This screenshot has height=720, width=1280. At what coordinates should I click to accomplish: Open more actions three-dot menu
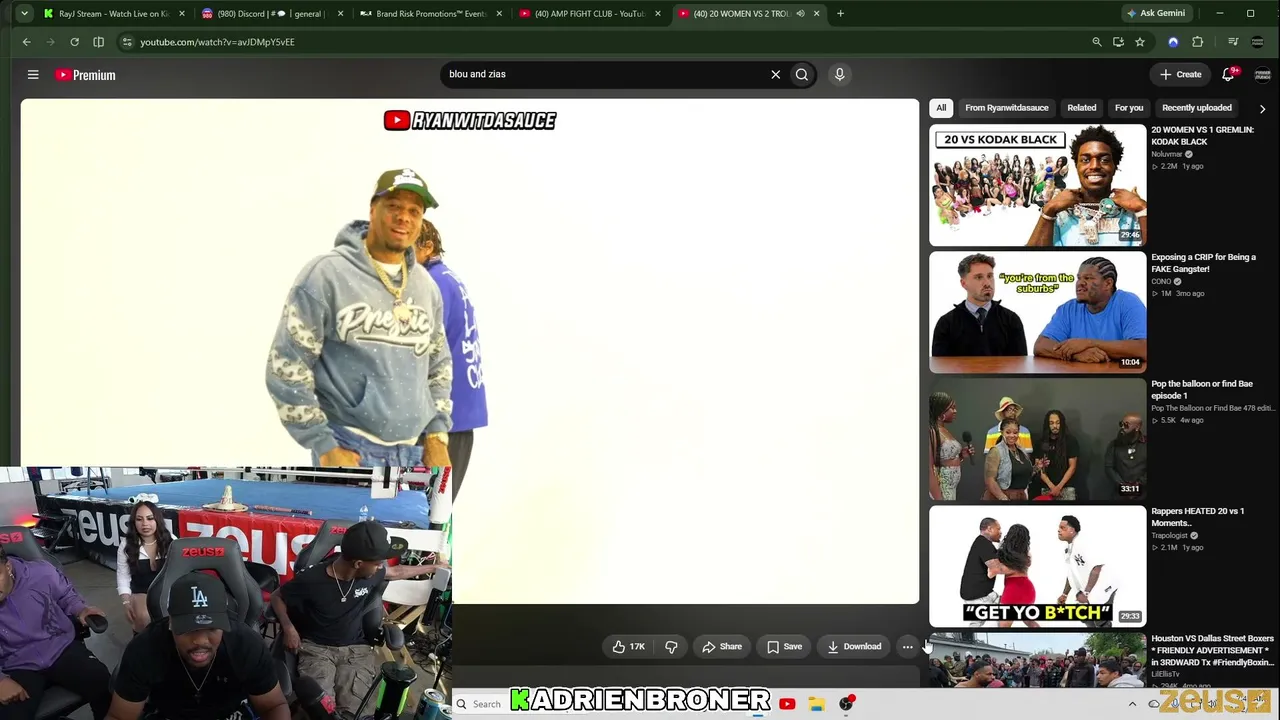tap(907, 647)
